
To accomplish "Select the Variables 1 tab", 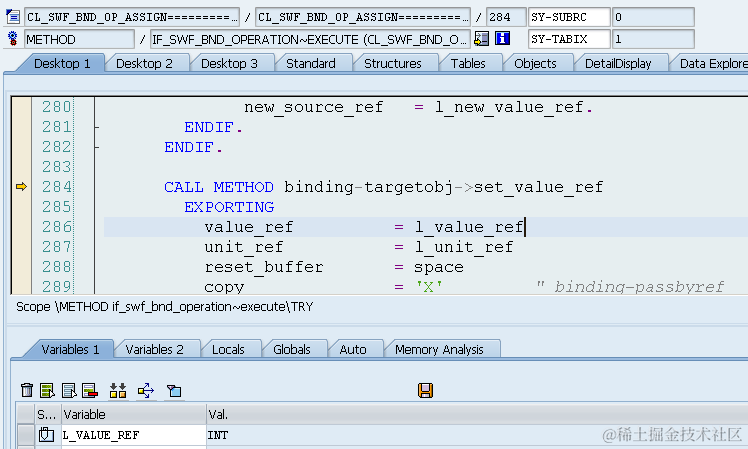I will pyautogui.click(x=71, y=349).
